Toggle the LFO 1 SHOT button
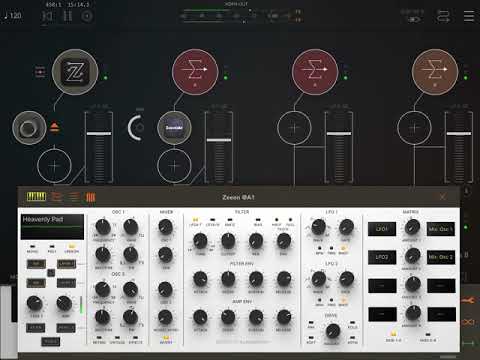480x360 pixels. [x=343, y=248]
